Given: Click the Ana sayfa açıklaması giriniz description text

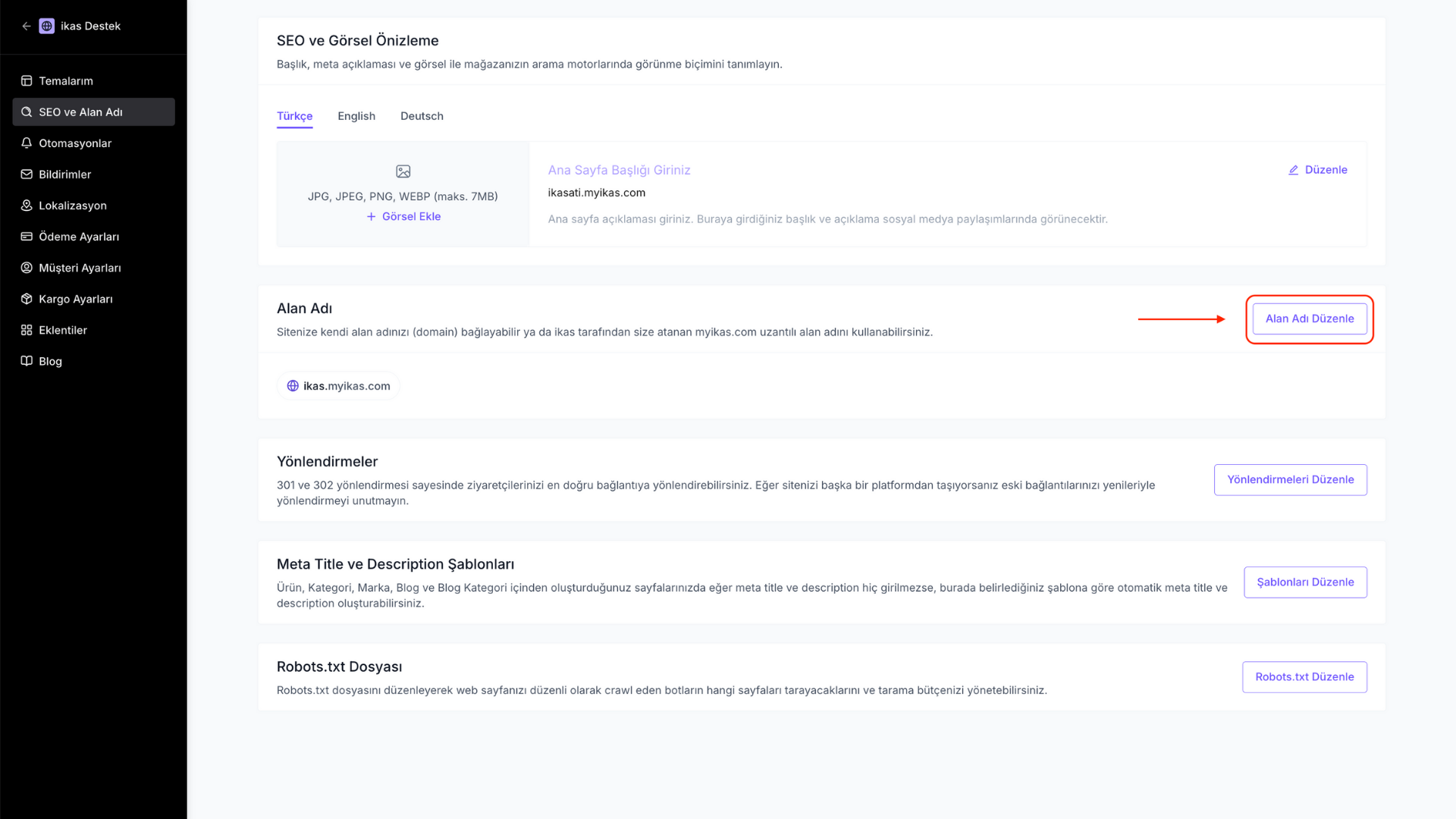Looking at the screenshot, I should tap(827, 219).
